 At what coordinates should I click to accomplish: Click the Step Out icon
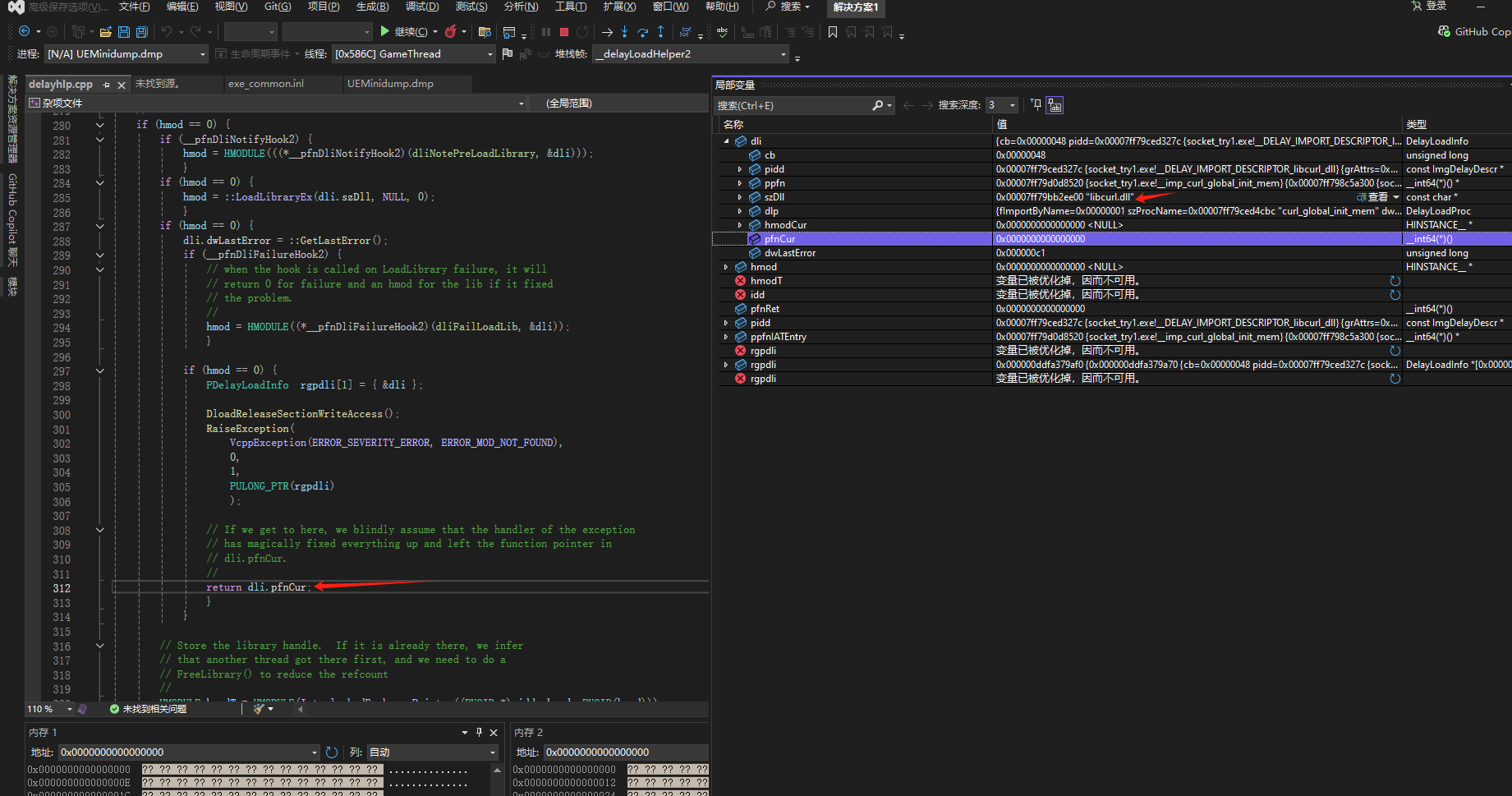[x=660, y=32]
